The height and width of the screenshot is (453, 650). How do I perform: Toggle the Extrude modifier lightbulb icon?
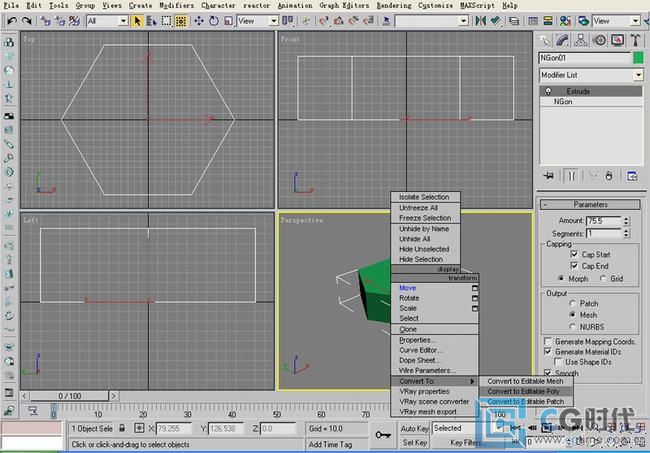click(x=548, y=91)
